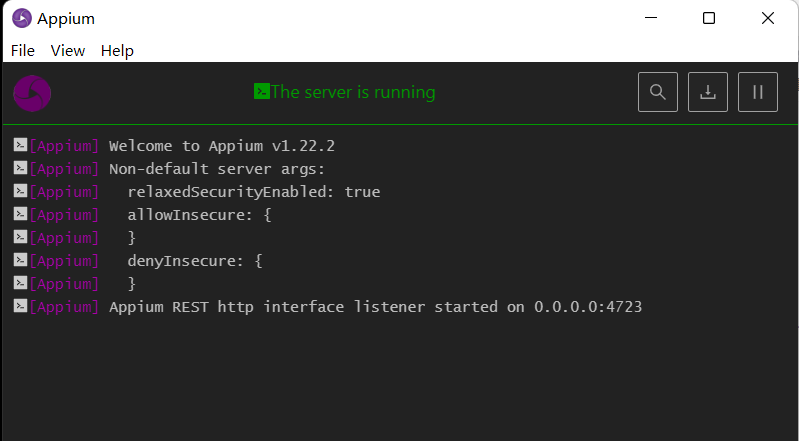Select the "Welcome to Appium v1.22.2" log line

[222, 146]
